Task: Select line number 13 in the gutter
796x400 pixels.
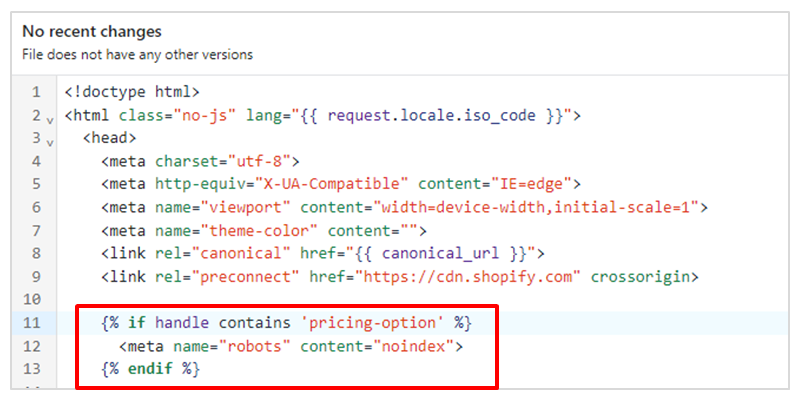Action: coord(31,369)
